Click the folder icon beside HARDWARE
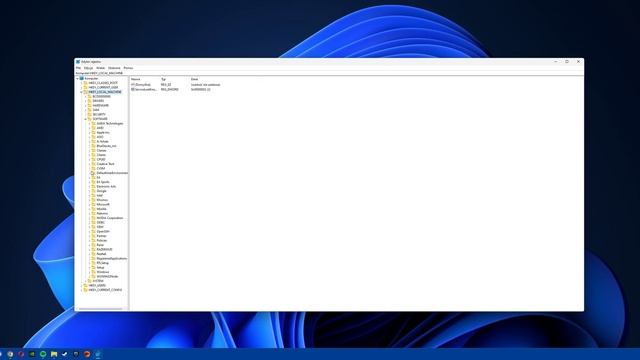Image resolution: width=640 pixels, height=360 pixels. (x=89, y=105)
